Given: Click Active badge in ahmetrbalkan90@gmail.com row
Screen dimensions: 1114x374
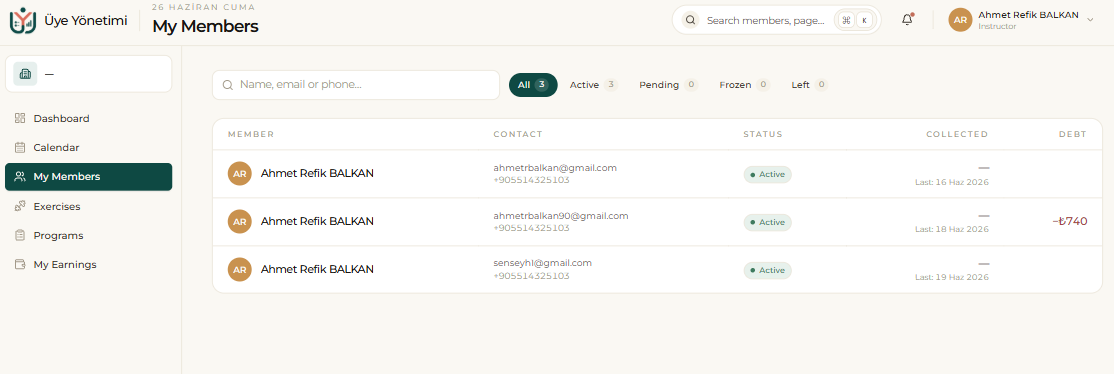Looking at the screenshot, I should pyautogui.click(x=767, y=222).
